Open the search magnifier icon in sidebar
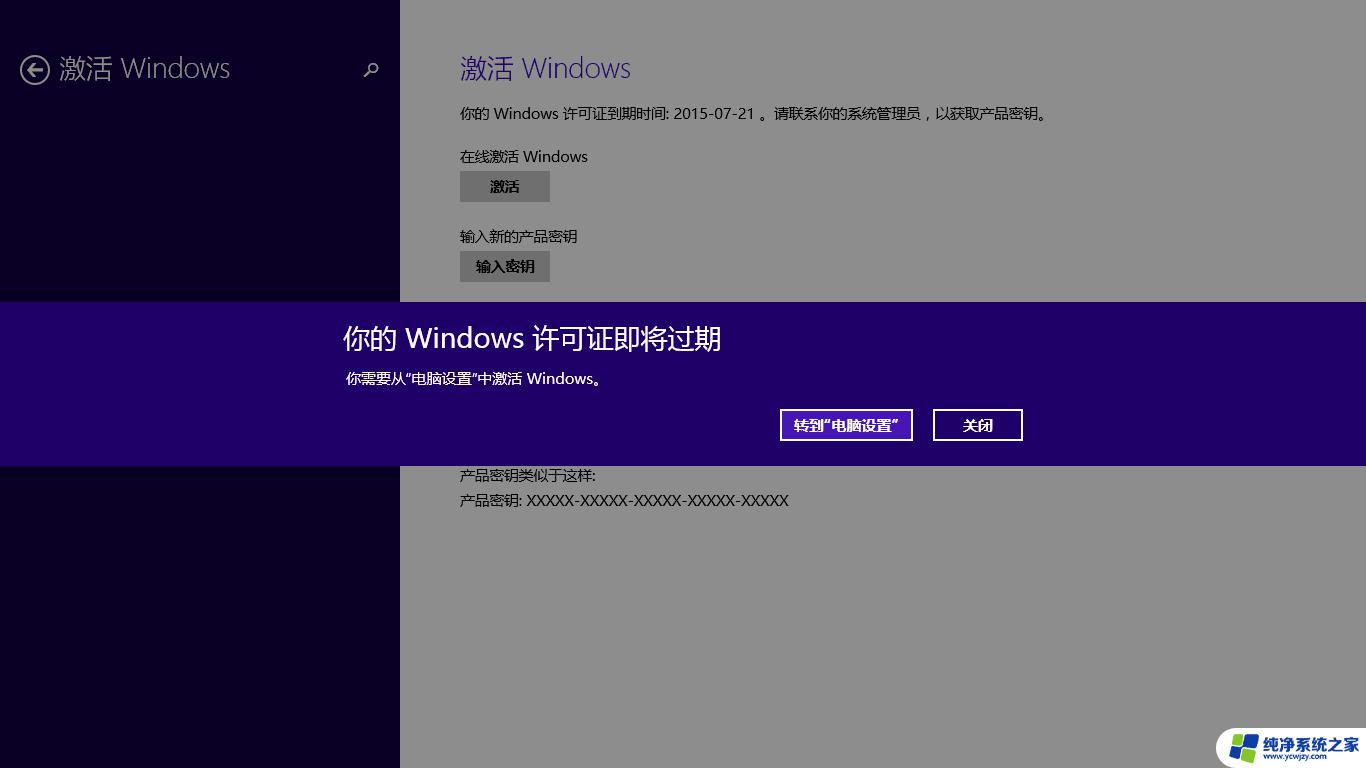The width and height of the screenshot is (1366, 768). point(371,70)
